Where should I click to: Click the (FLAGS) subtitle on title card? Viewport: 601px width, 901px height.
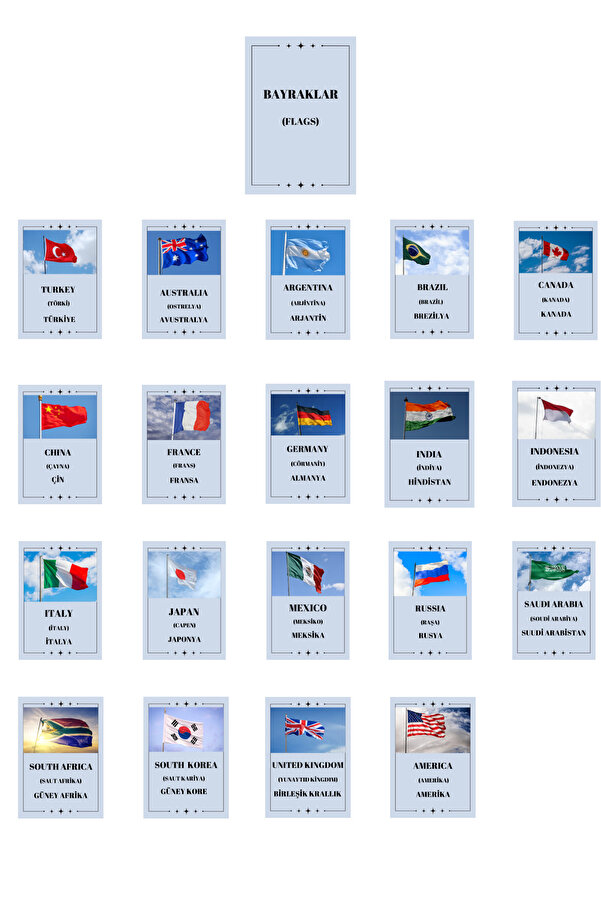(x=300, y=121)
